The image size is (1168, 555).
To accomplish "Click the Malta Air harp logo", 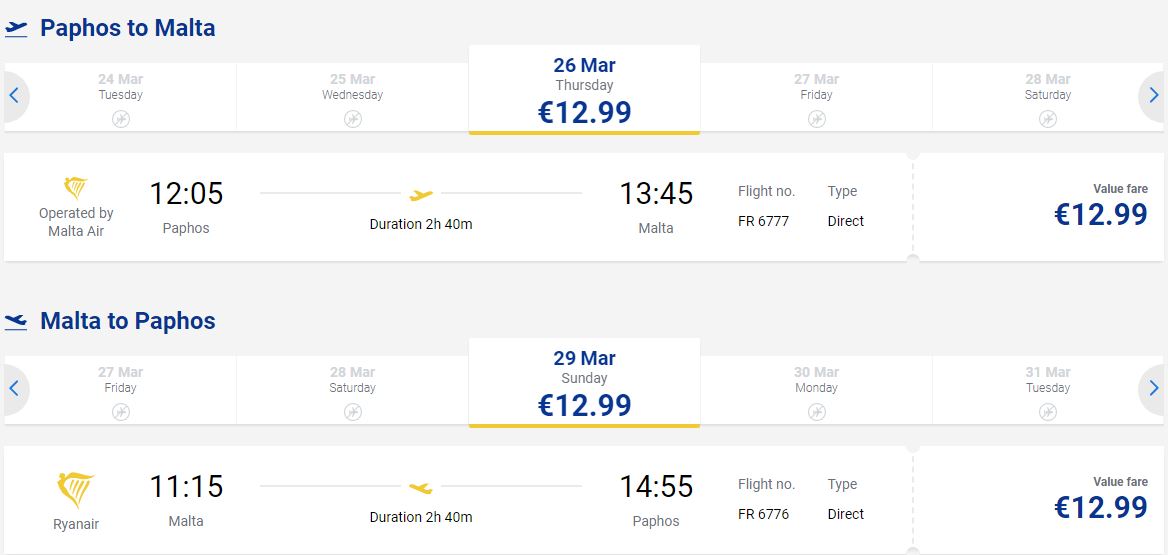I will (75, 188).
